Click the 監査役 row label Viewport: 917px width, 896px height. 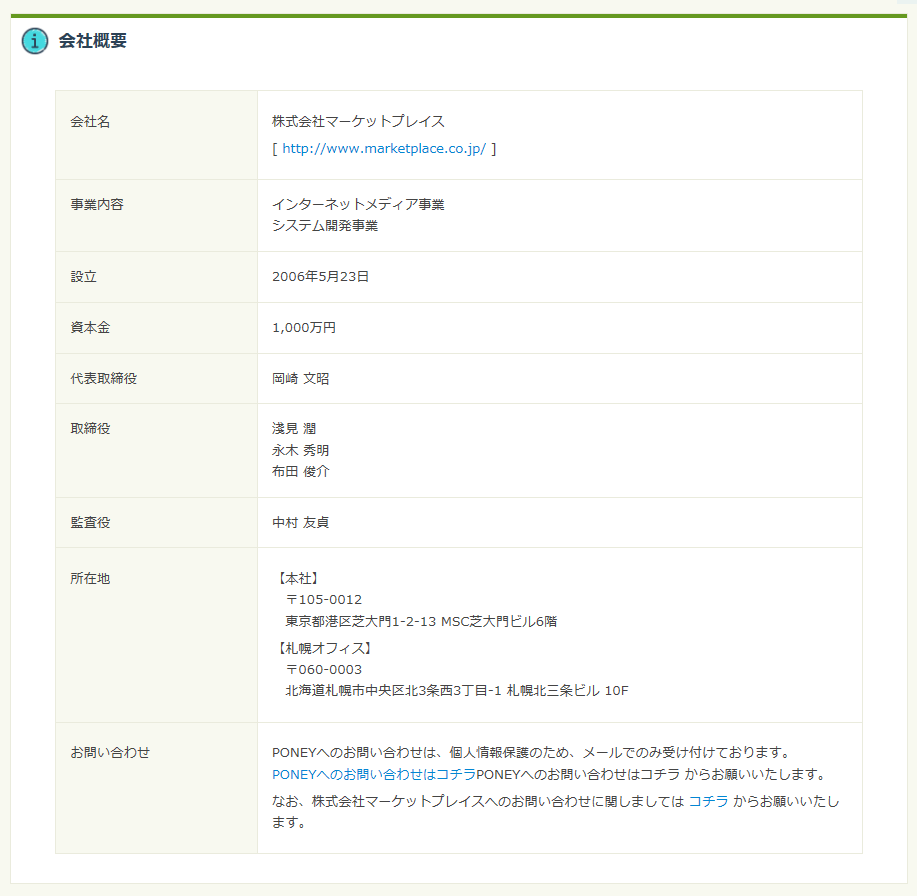[90, 522]
